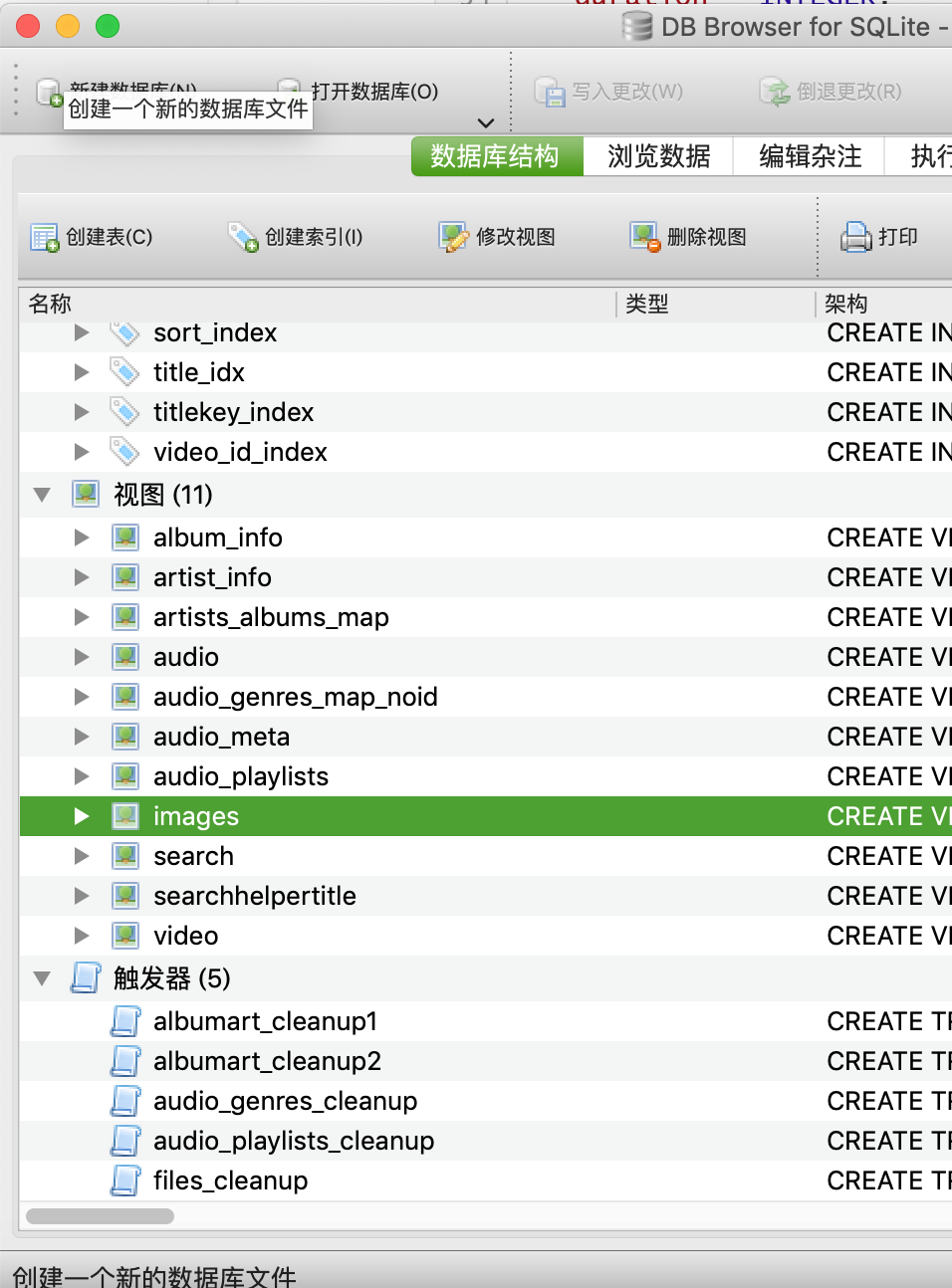952x1288 pixels.
Task: Click the horizontal scrollbar at the bottom
Action: coord(100,1216)
